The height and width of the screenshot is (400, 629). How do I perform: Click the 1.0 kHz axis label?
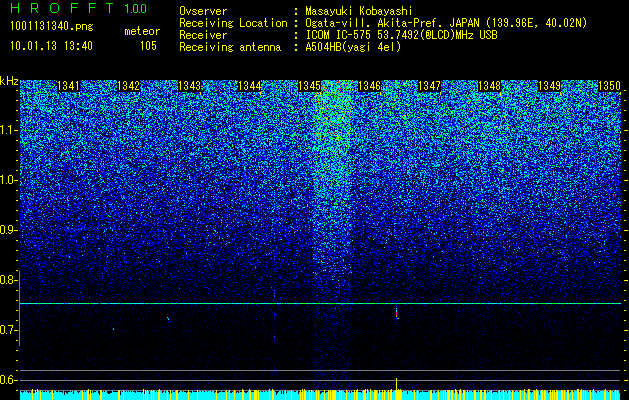tap(8, 181)
